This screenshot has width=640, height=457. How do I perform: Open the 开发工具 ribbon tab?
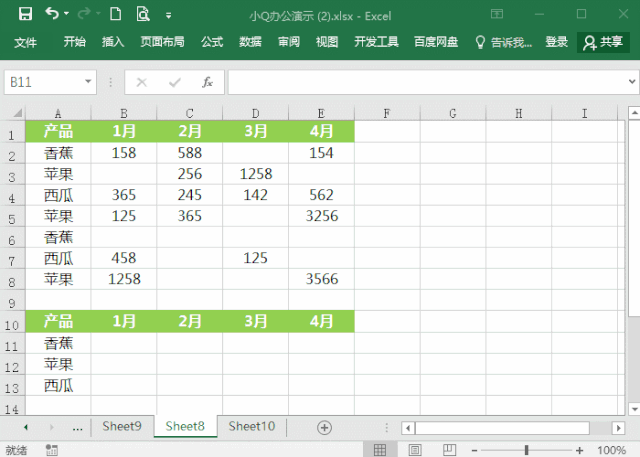pyautogui.click(x=376, y=42)
